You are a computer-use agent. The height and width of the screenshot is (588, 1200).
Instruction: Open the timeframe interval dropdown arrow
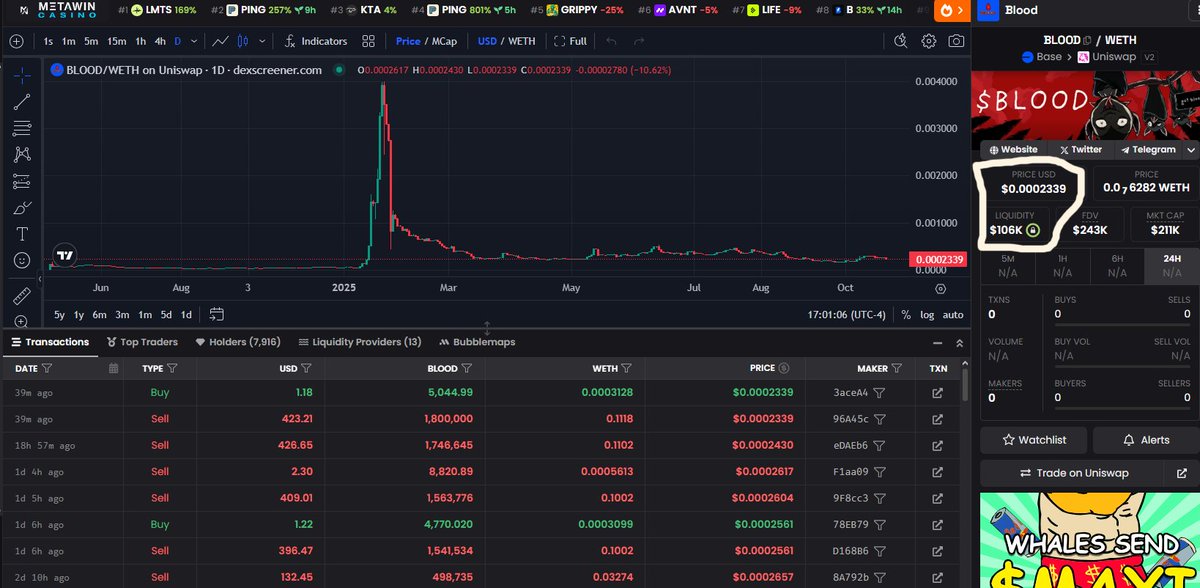tap(192, 41)
